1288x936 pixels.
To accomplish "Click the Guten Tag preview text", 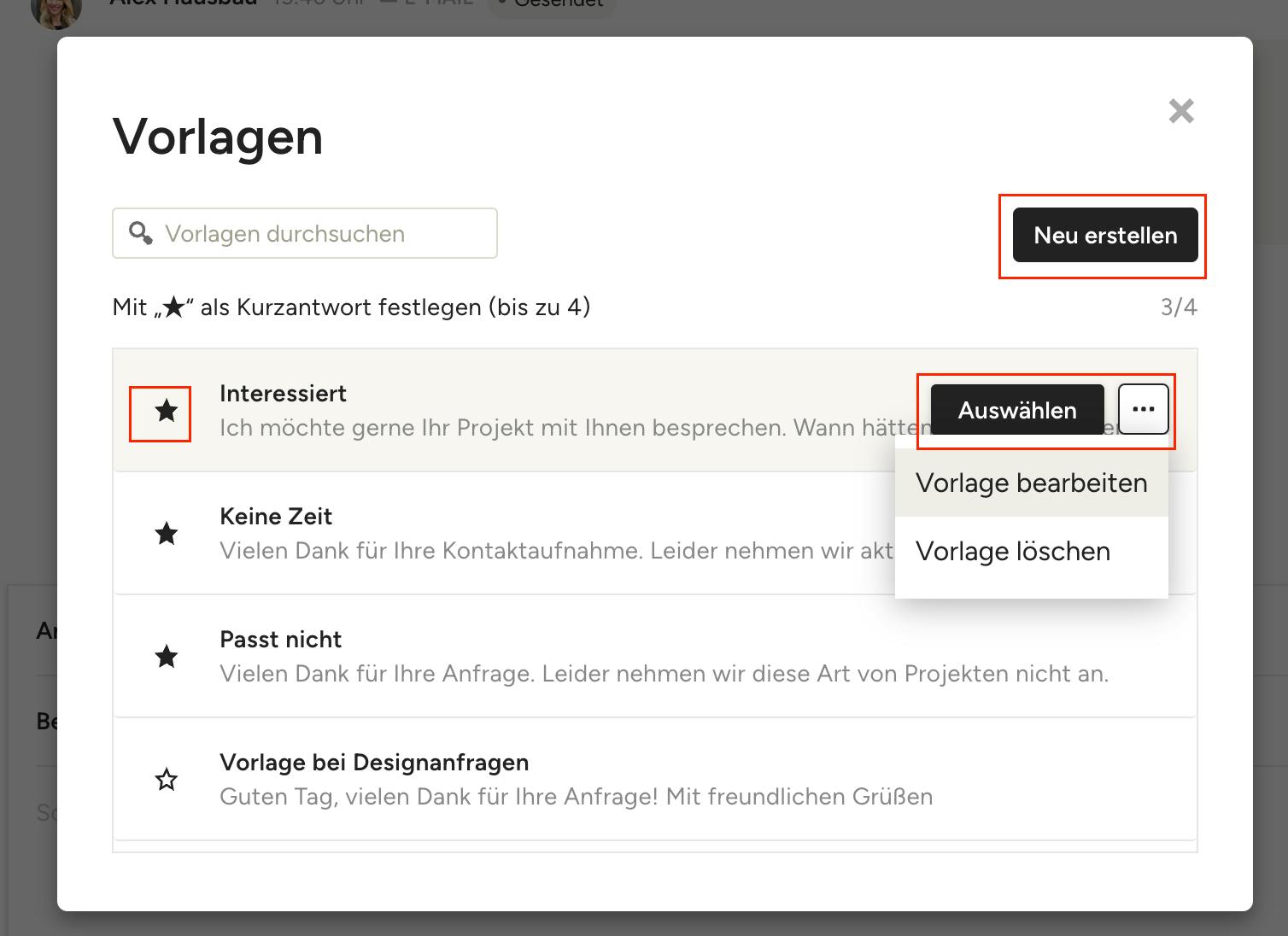I will point(576,797).
